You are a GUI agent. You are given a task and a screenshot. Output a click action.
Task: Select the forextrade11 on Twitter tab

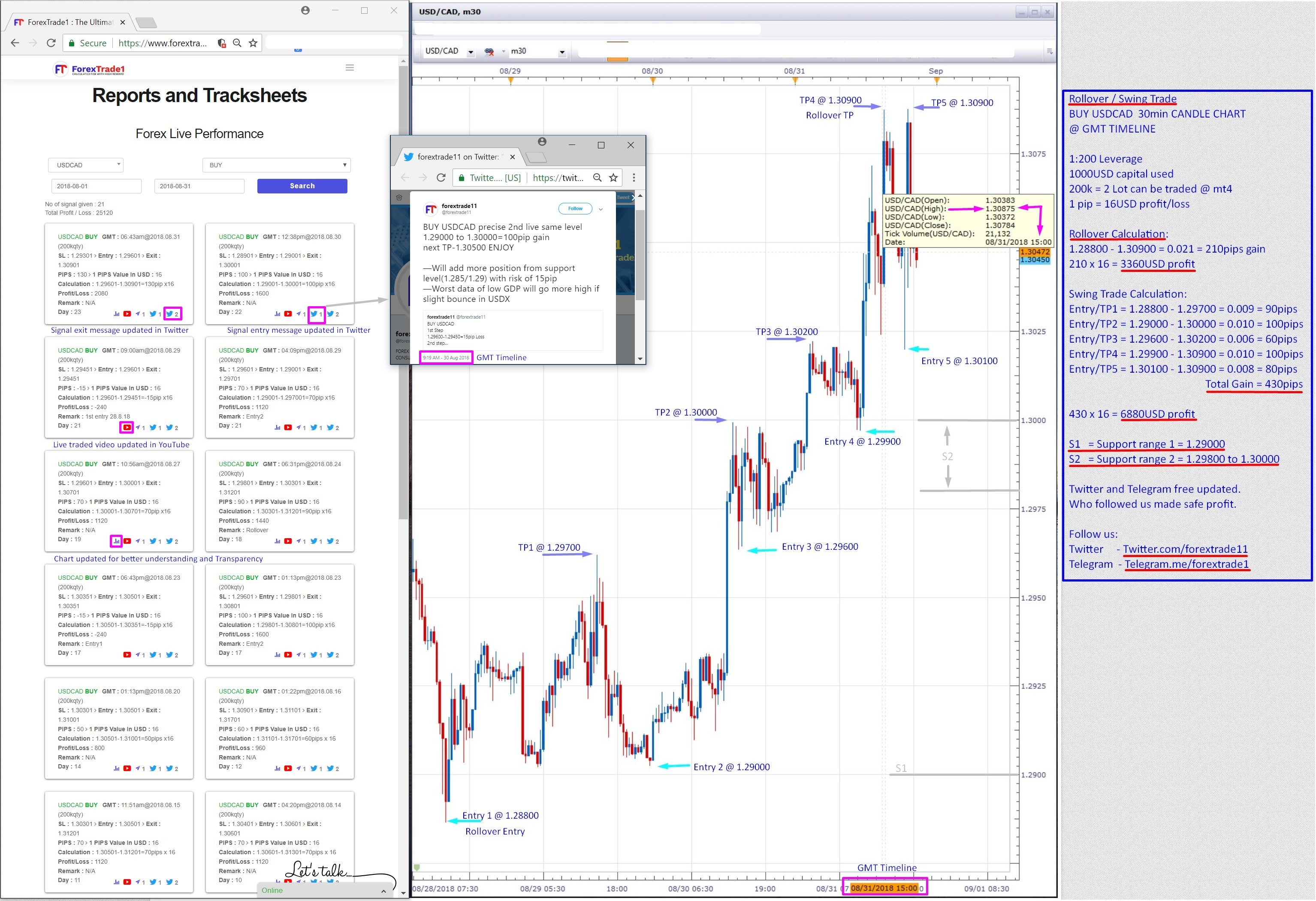click(460, 157)
